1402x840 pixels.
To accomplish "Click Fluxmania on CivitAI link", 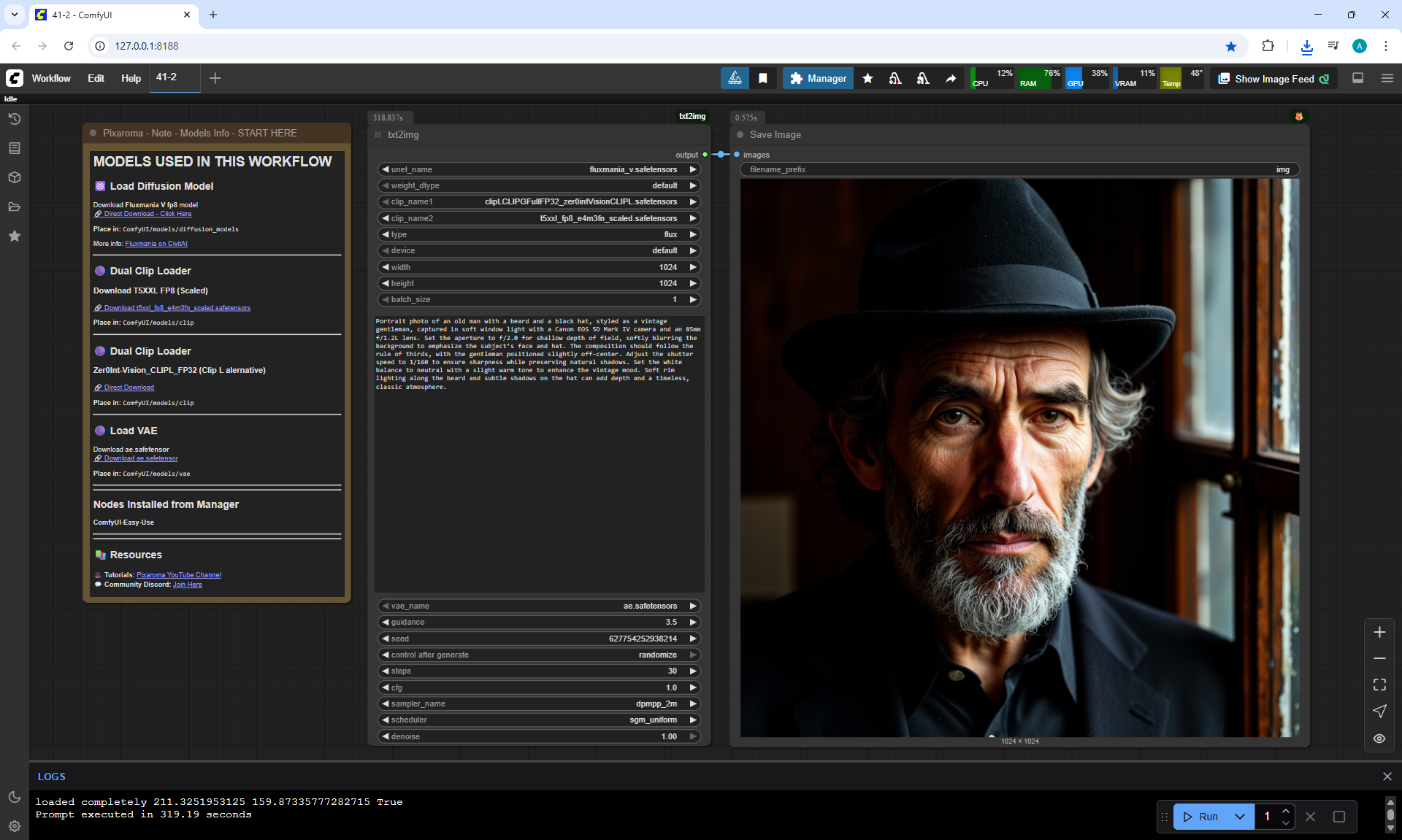I will coord(156,244).
